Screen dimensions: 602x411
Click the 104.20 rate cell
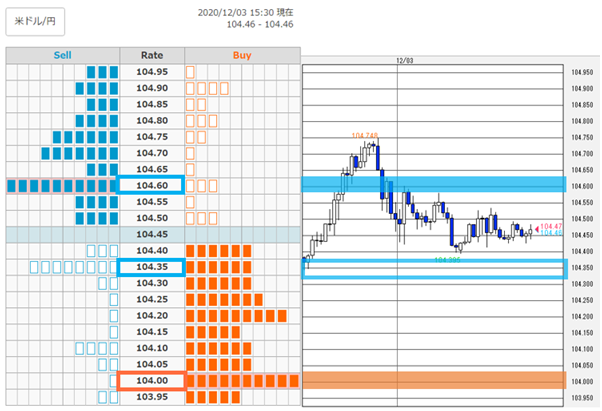(x=152, y=315)
